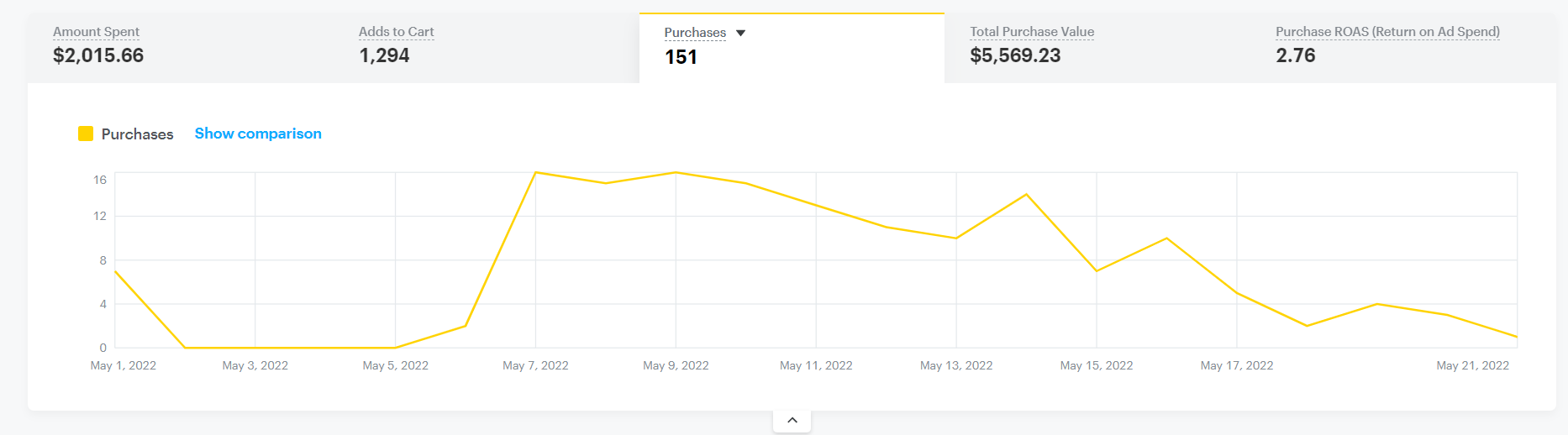Open the Total Purchase Value tab

(1032, 32)
